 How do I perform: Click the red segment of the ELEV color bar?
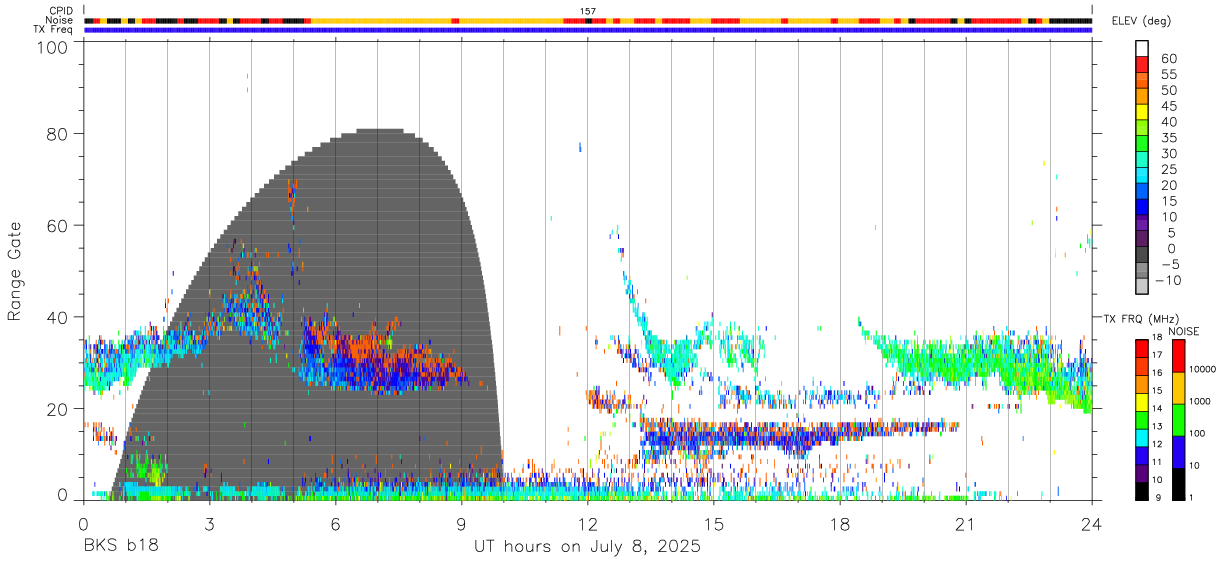pyautogui.click(x=1142, y=65)
